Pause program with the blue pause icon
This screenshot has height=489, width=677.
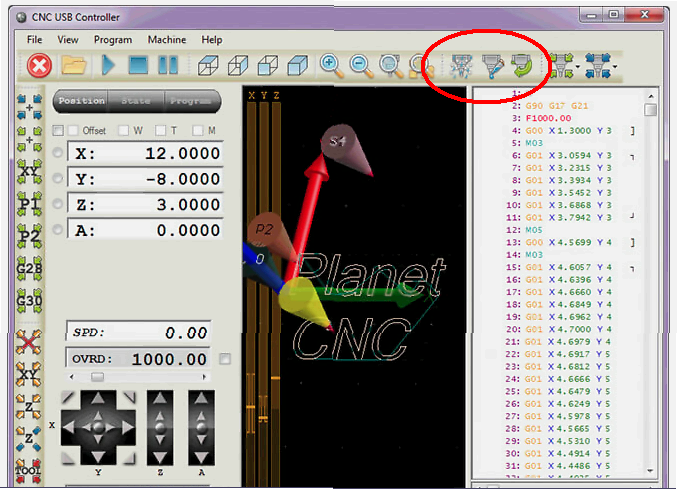point(168,66)
